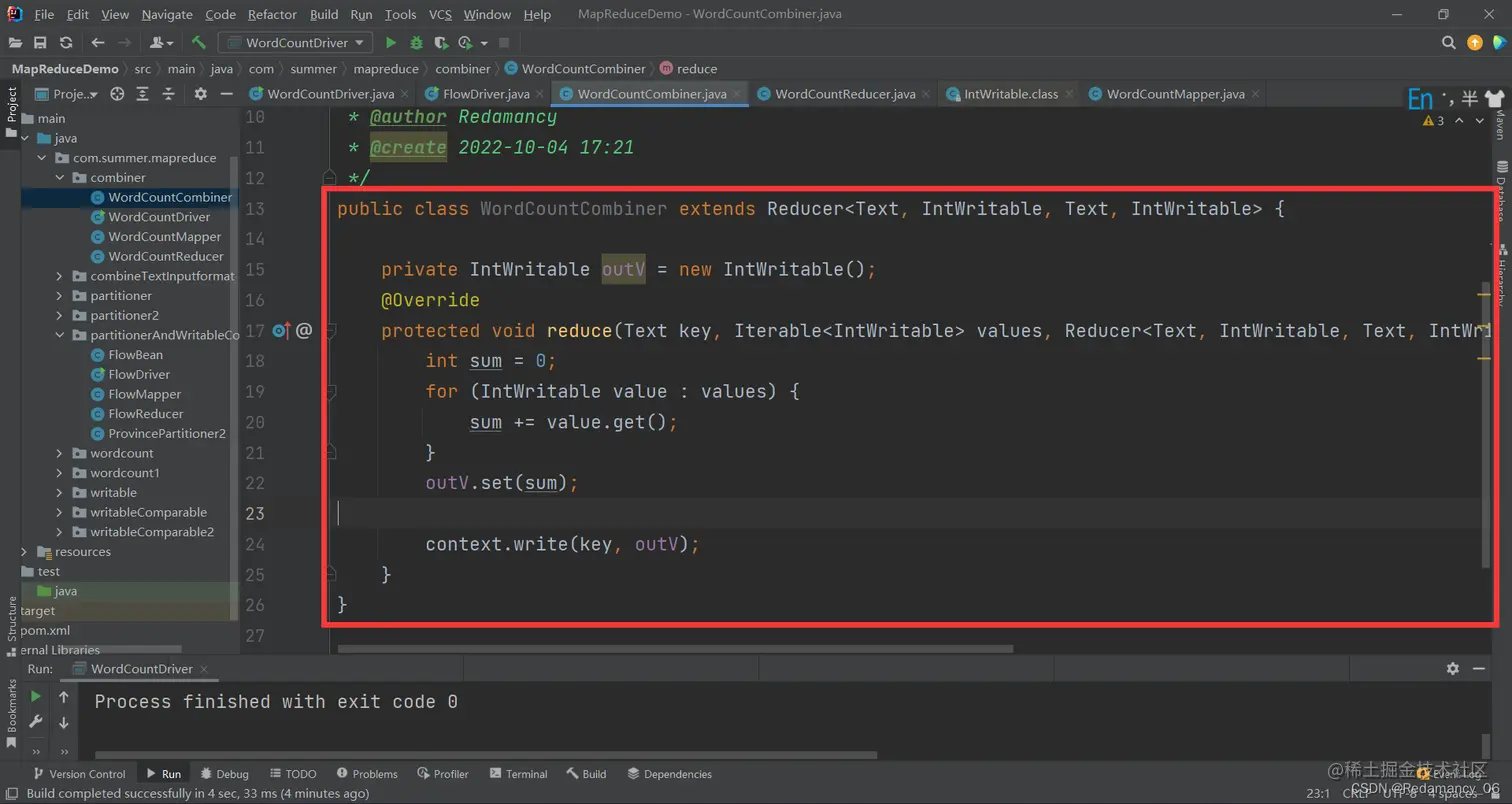Start debugging with the green bug icon
The width and height of the screenshot is (1512, 804).
[416, 43]
